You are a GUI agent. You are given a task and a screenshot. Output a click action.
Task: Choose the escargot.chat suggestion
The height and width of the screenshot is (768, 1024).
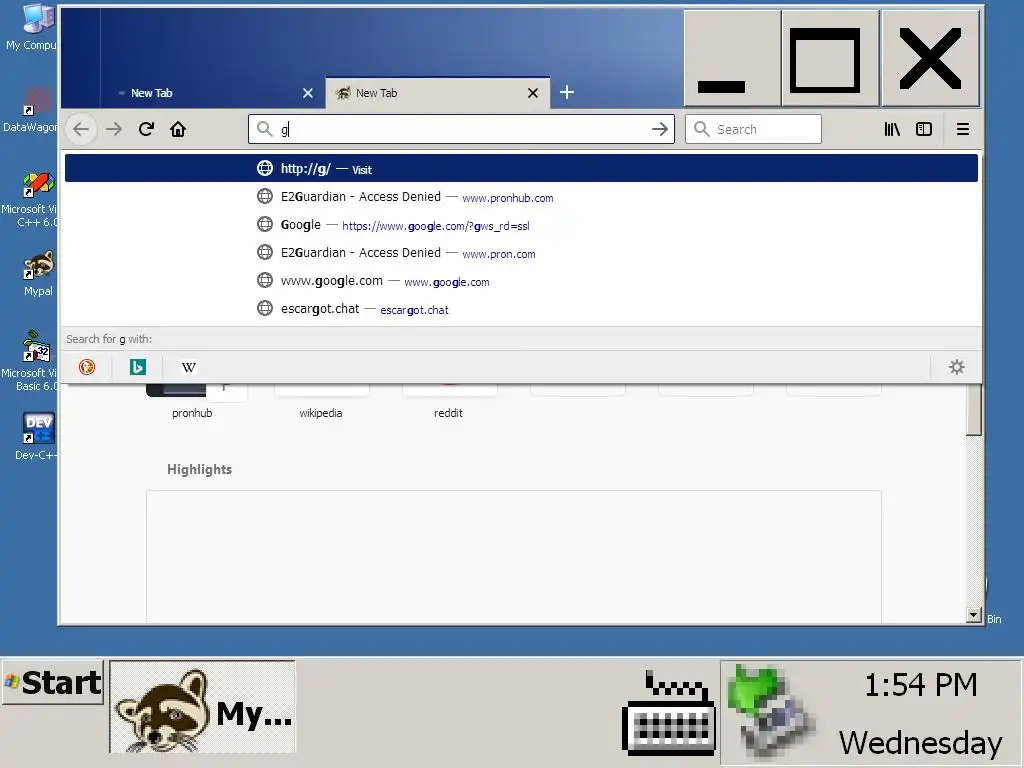coord(521,309)
